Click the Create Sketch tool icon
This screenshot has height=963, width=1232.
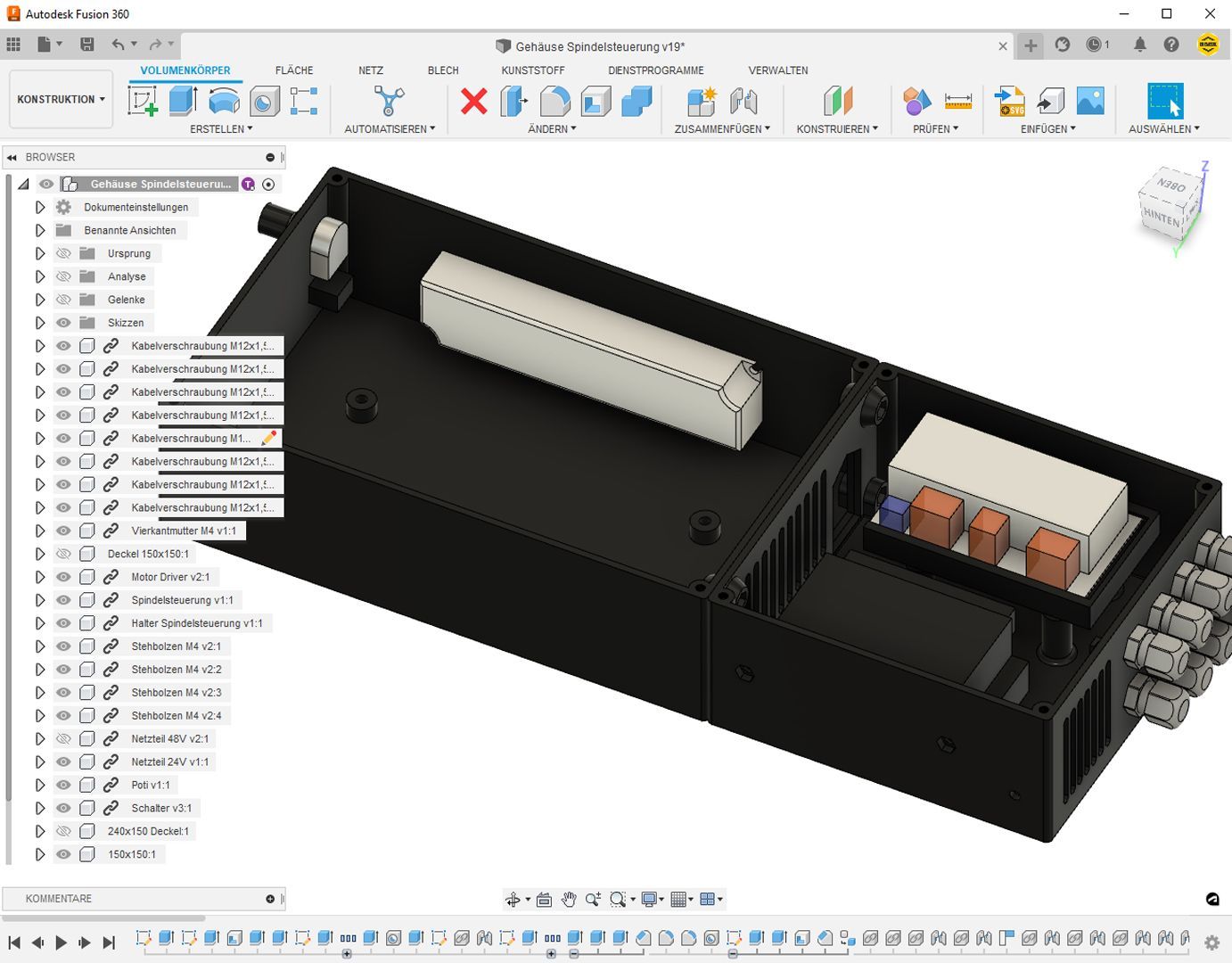143,101
